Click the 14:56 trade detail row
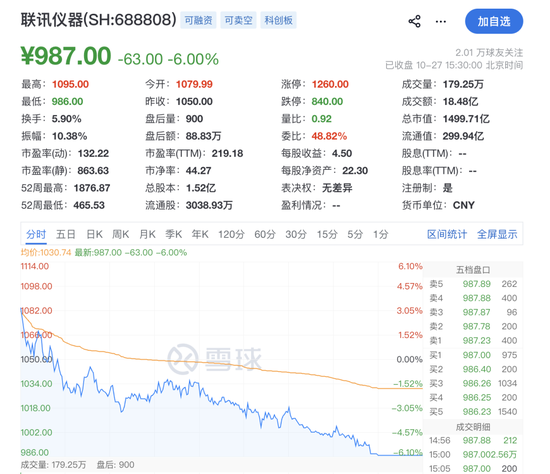The height and width of the screenshot is (474, 550). coord(473,441)
